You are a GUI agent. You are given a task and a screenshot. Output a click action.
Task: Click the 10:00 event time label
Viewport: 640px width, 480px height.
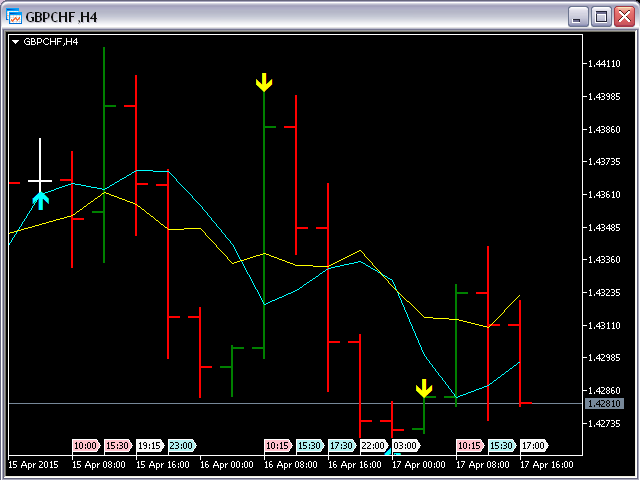(86, 445)
